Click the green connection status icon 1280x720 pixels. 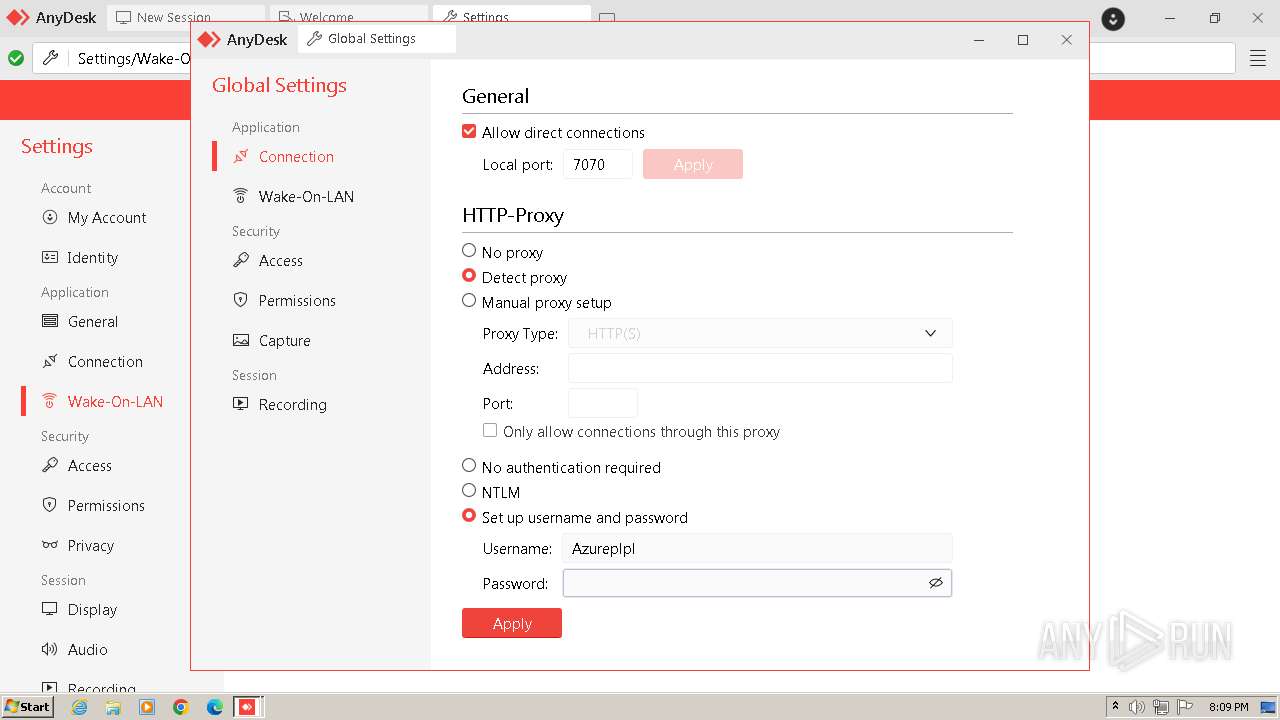(16, 58)
